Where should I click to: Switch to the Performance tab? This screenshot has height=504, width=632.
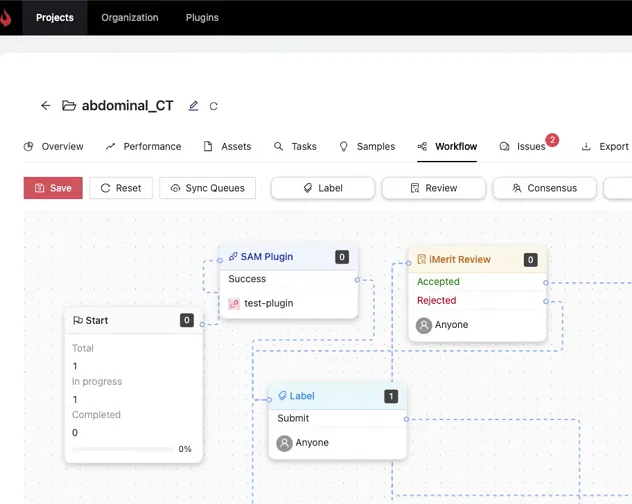tap(143, 146)
